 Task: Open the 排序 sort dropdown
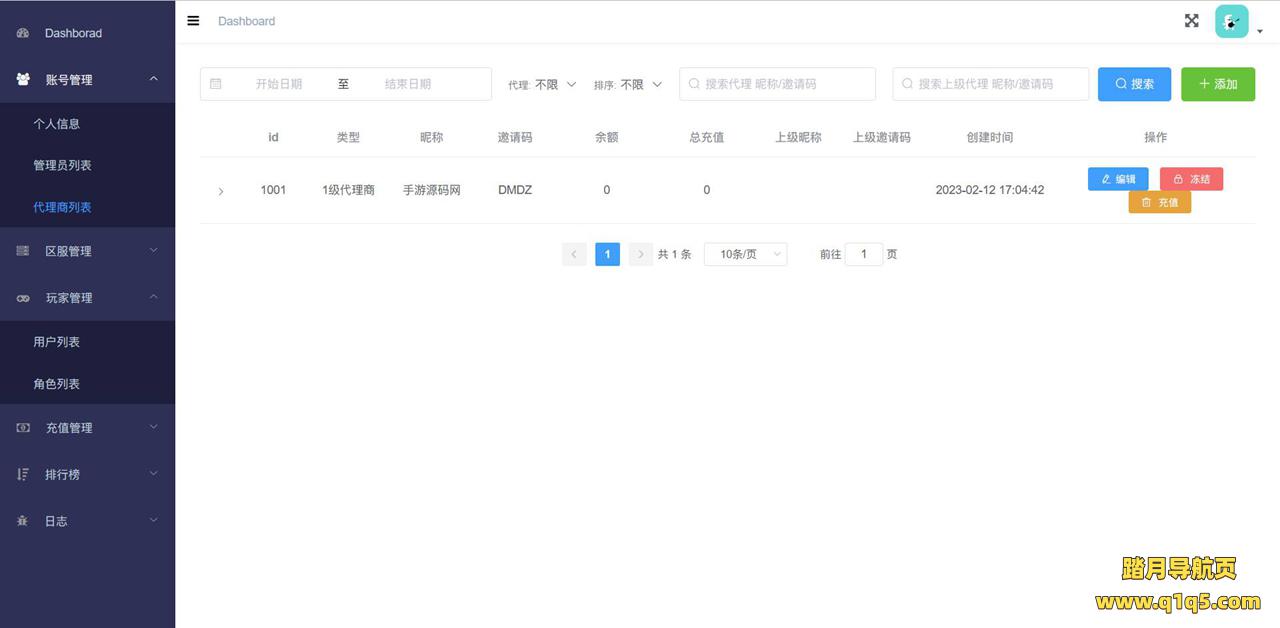641,85
